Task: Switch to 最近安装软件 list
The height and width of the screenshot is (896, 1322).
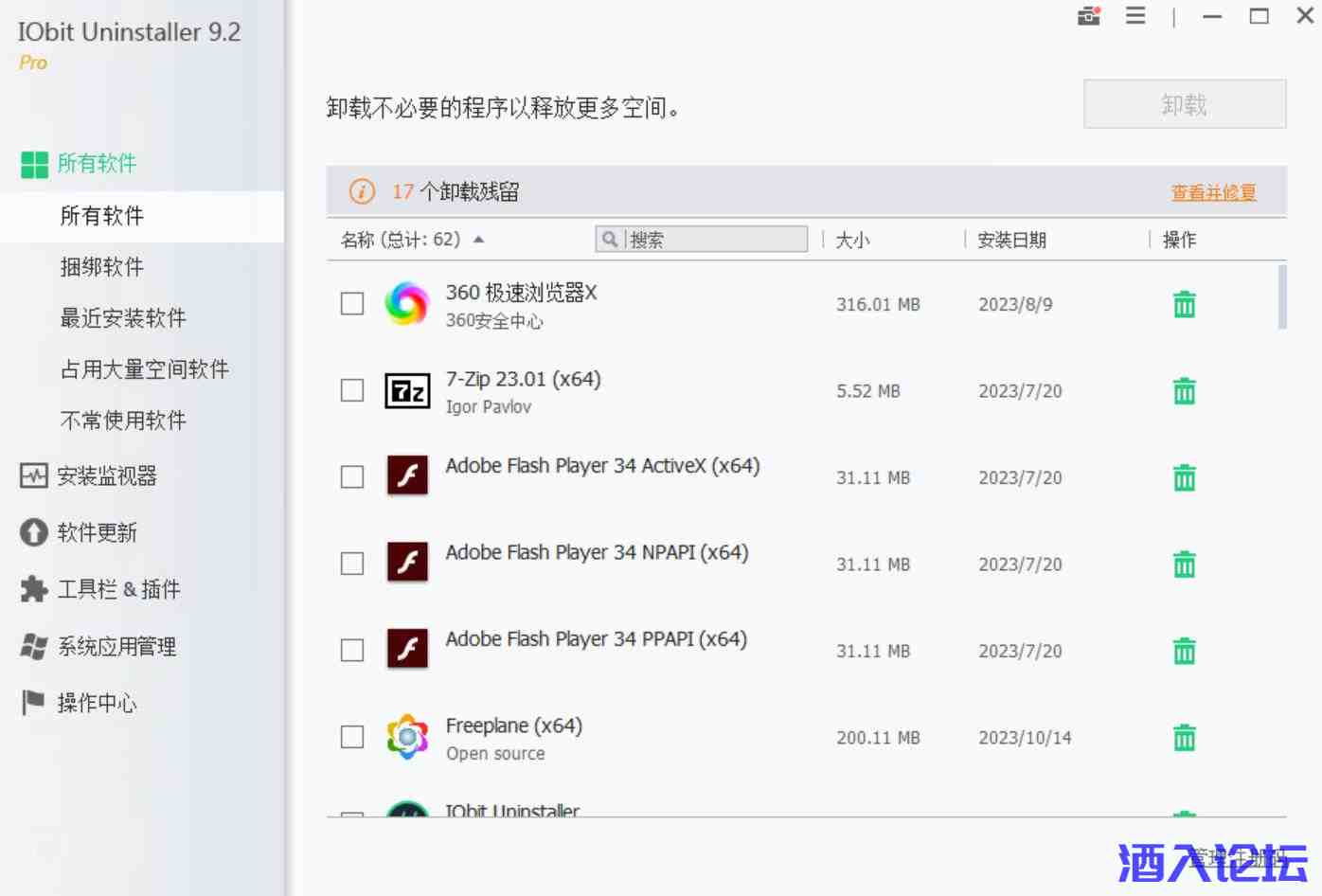Action: [x=123, y=318]
